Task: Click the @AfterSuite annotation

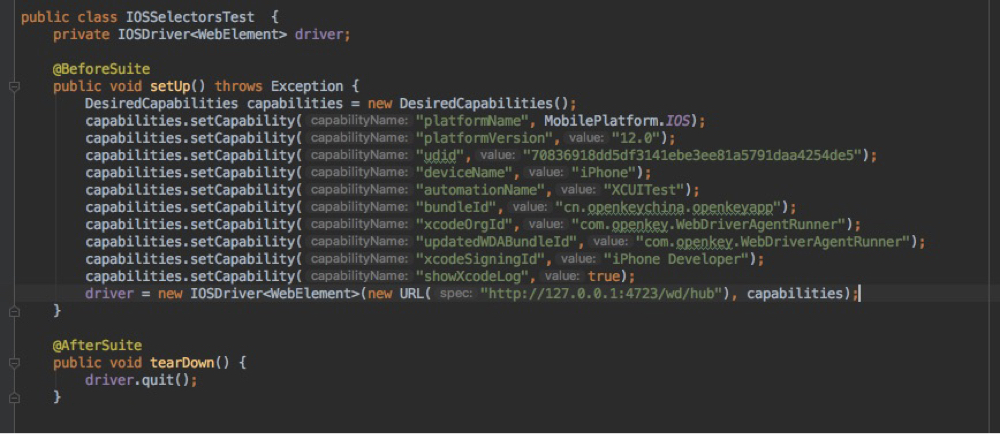Action: (x=98, y=345)
